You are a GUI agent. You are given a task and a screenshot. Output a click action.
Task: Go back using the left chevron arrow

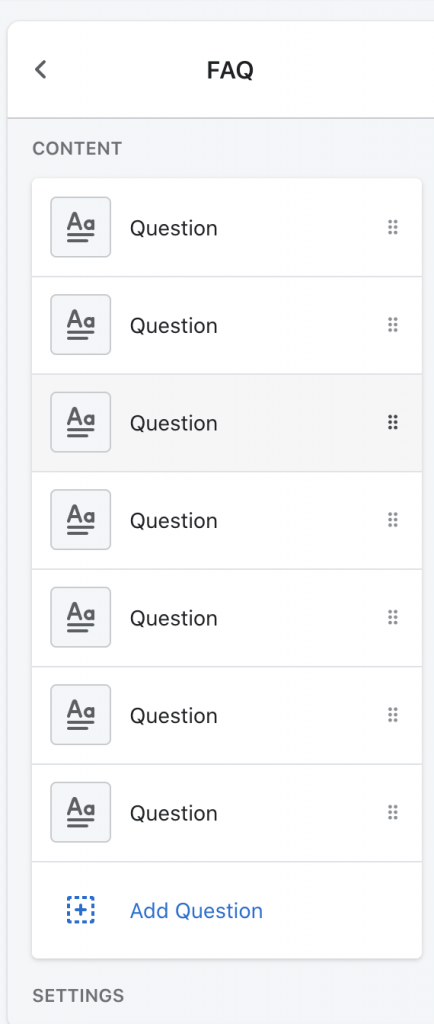pos(40,69)
